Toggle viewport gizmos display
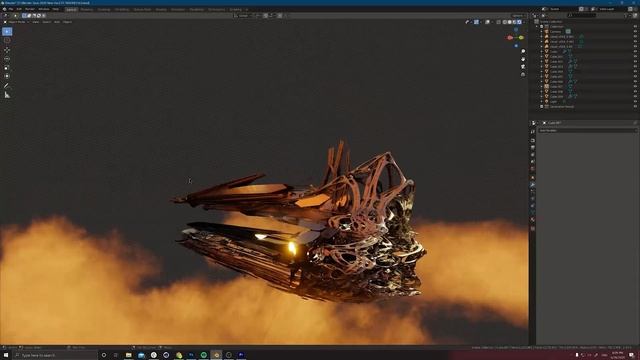Image resolution: width=640 pixels, height=360 pixels. (x=476, y=22)
